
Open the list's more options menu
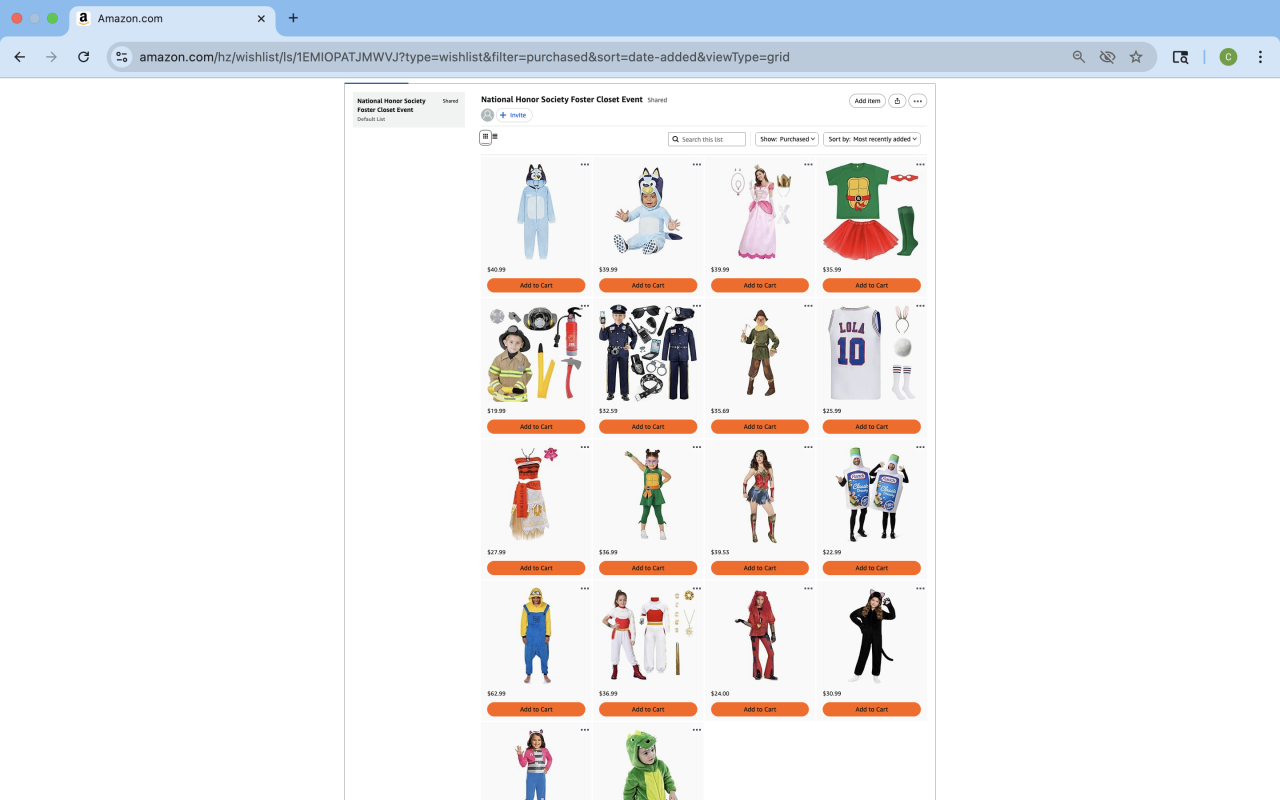917,101
